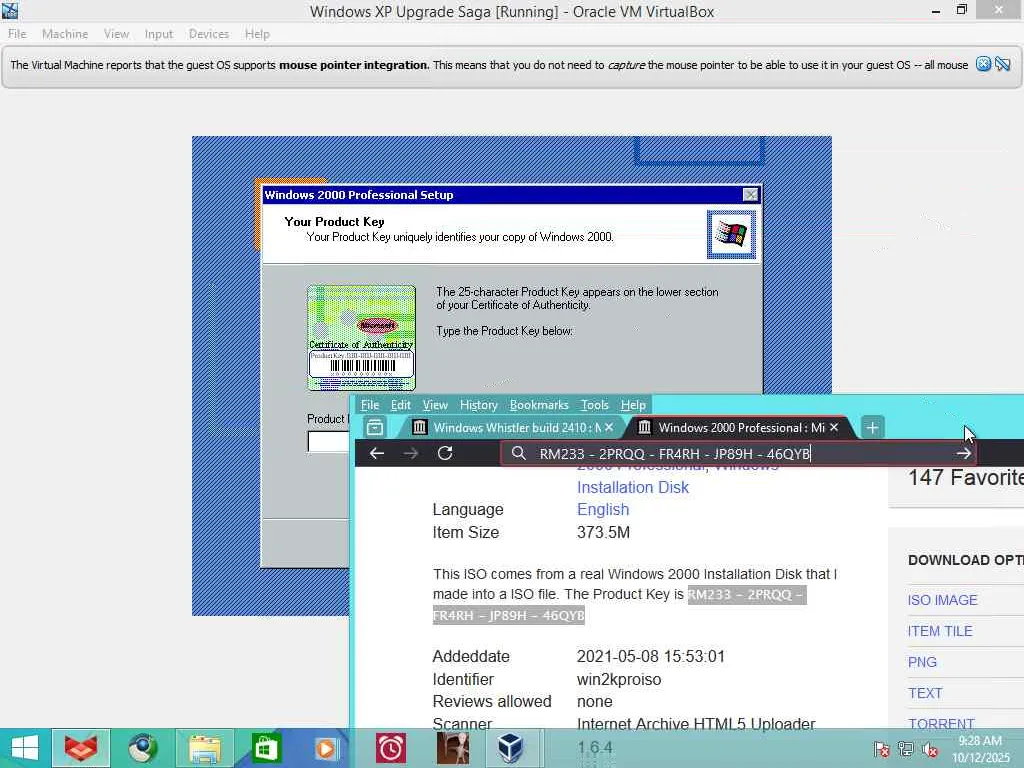
Task: Open the media player taskbar icon
Action: pos(326,748)
